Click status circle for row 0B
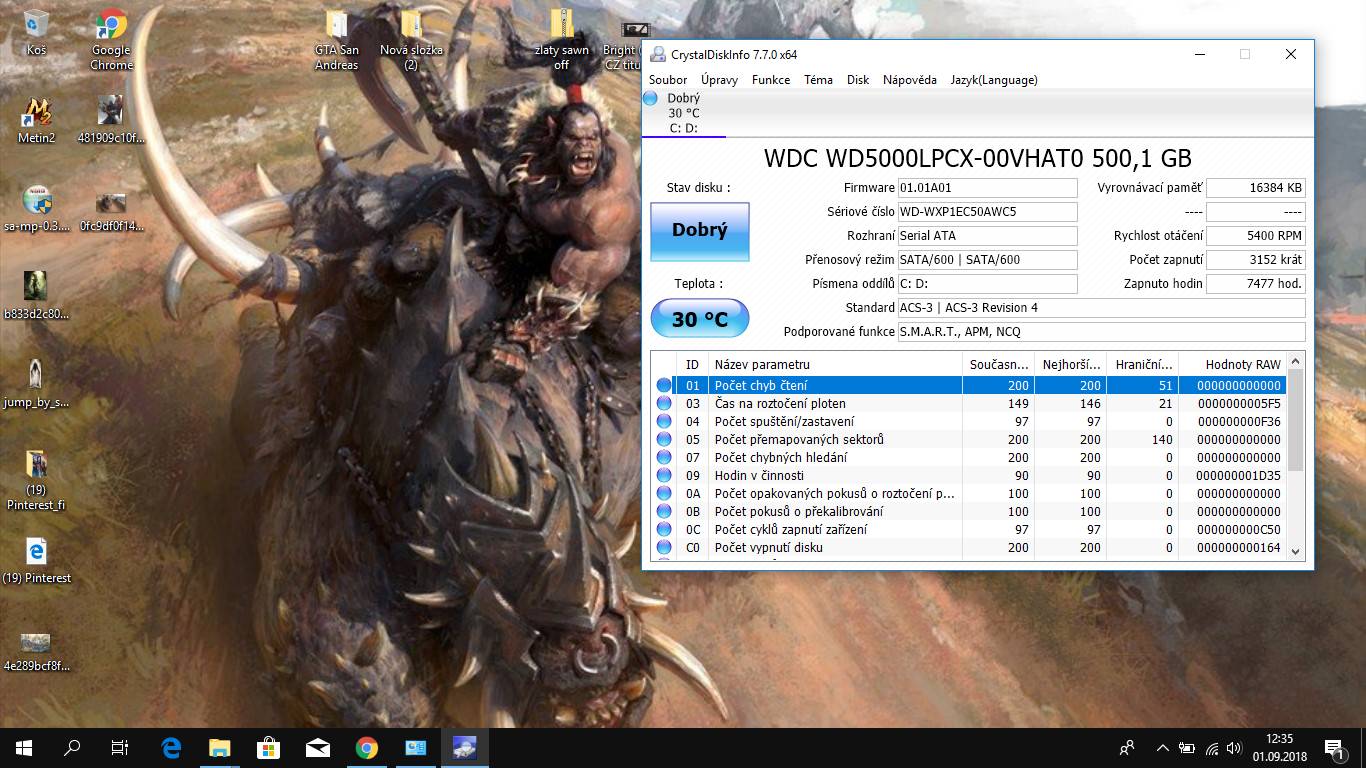 (x=664, y=511)
